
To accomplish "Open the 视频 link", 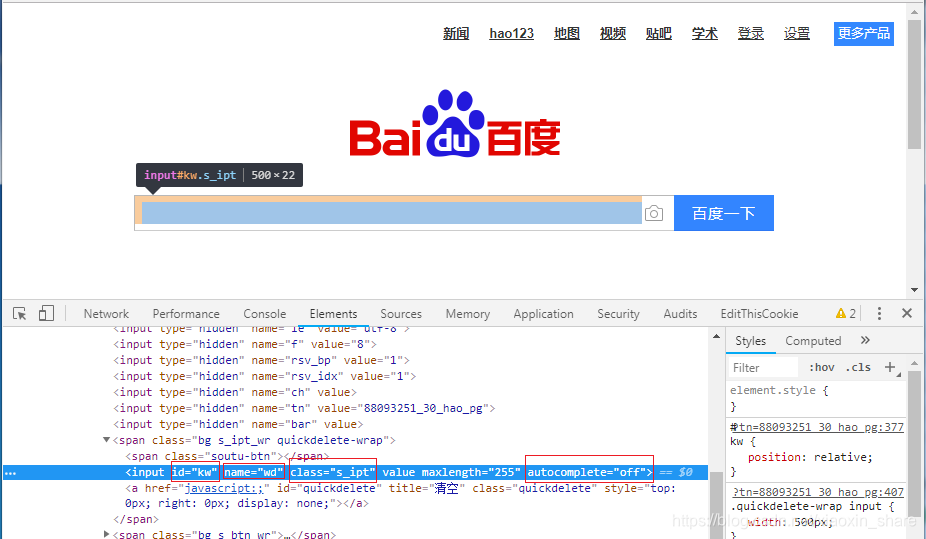I will tap(613, 34).
